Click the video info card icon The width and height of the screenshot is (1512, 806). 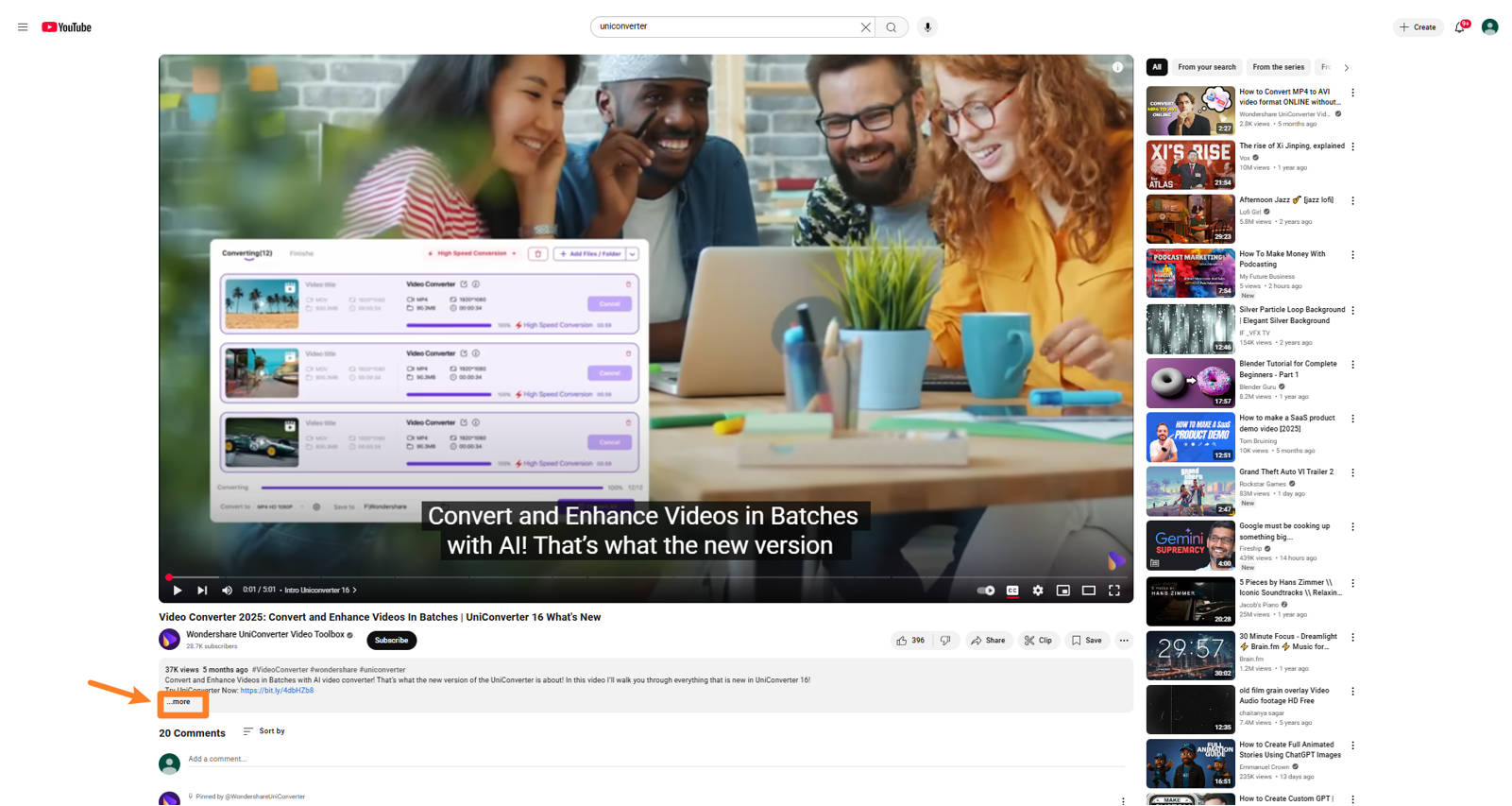pos(1117,67)
